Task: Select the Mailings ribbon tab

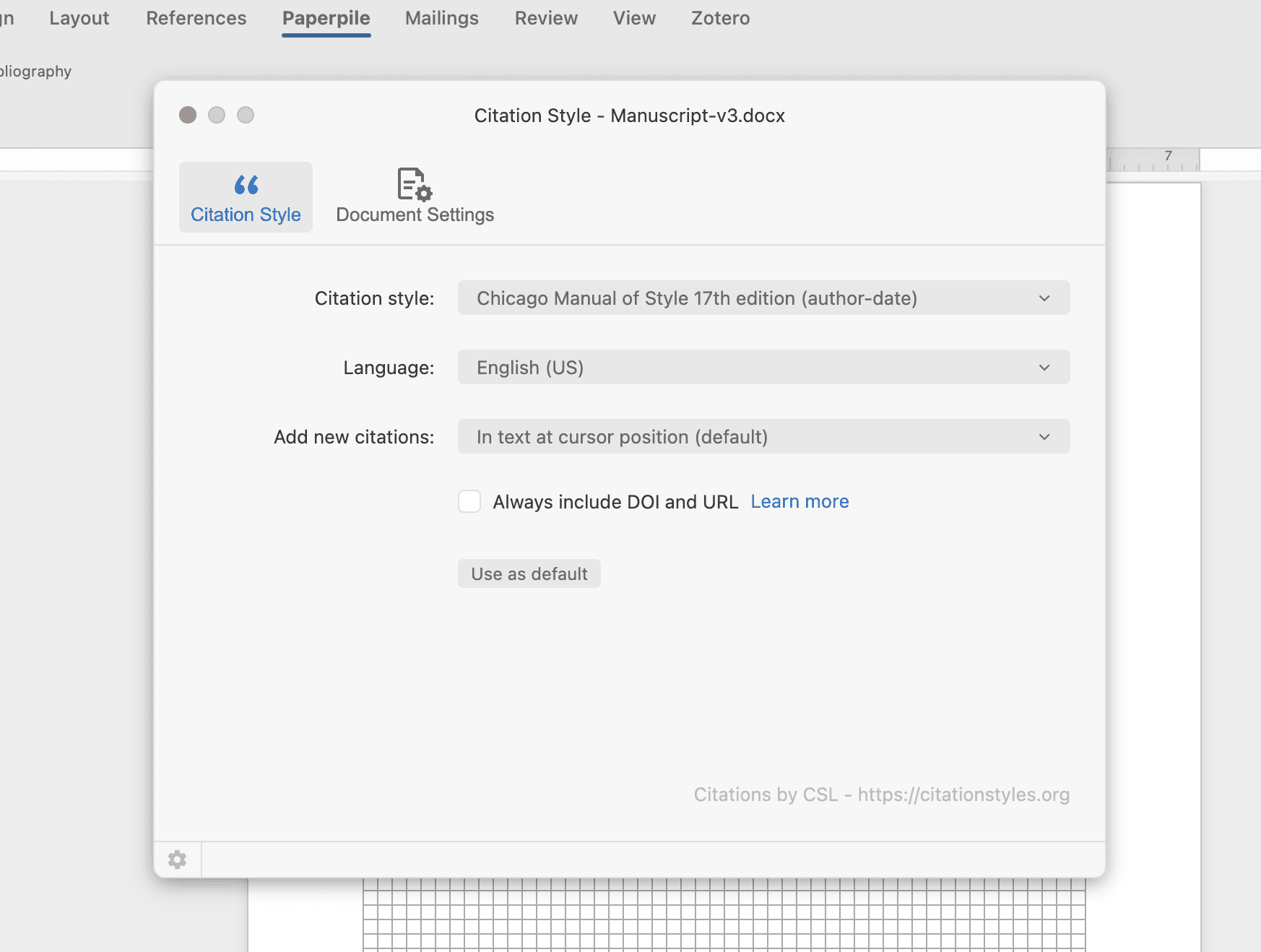Action: [441, 18]
